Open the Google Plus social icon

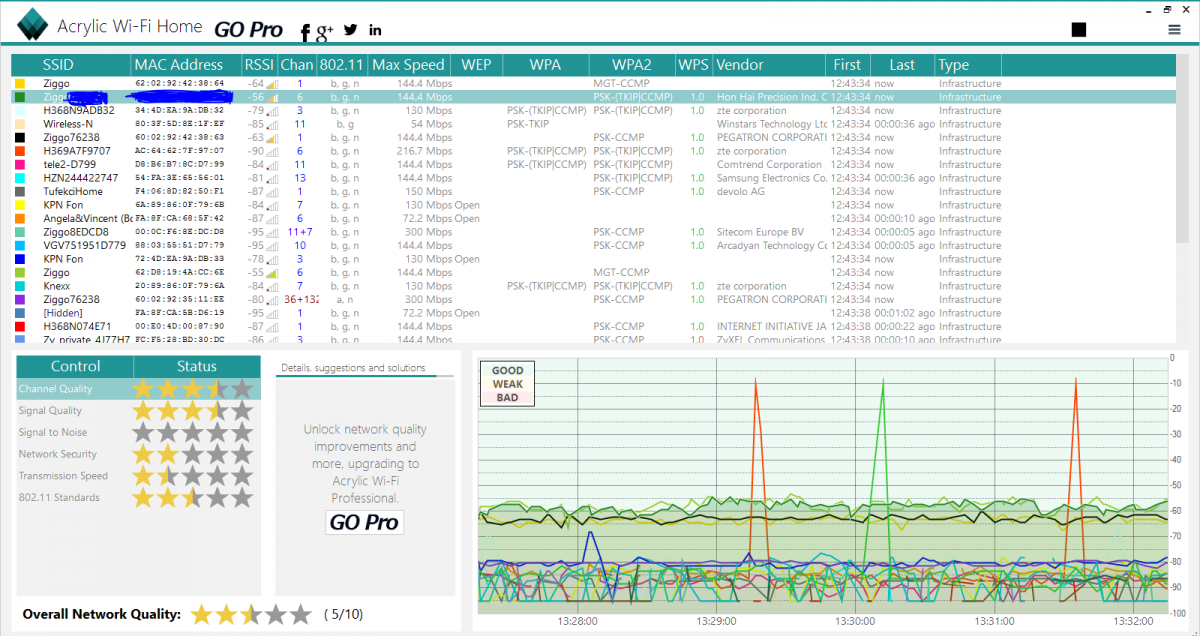click(x=324, y=33)
